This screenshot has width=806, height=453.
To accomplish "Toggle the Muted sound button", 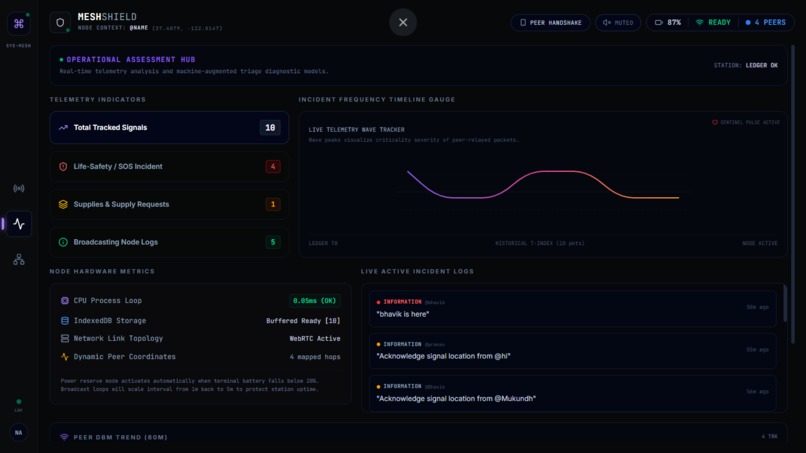I will 618,23.
